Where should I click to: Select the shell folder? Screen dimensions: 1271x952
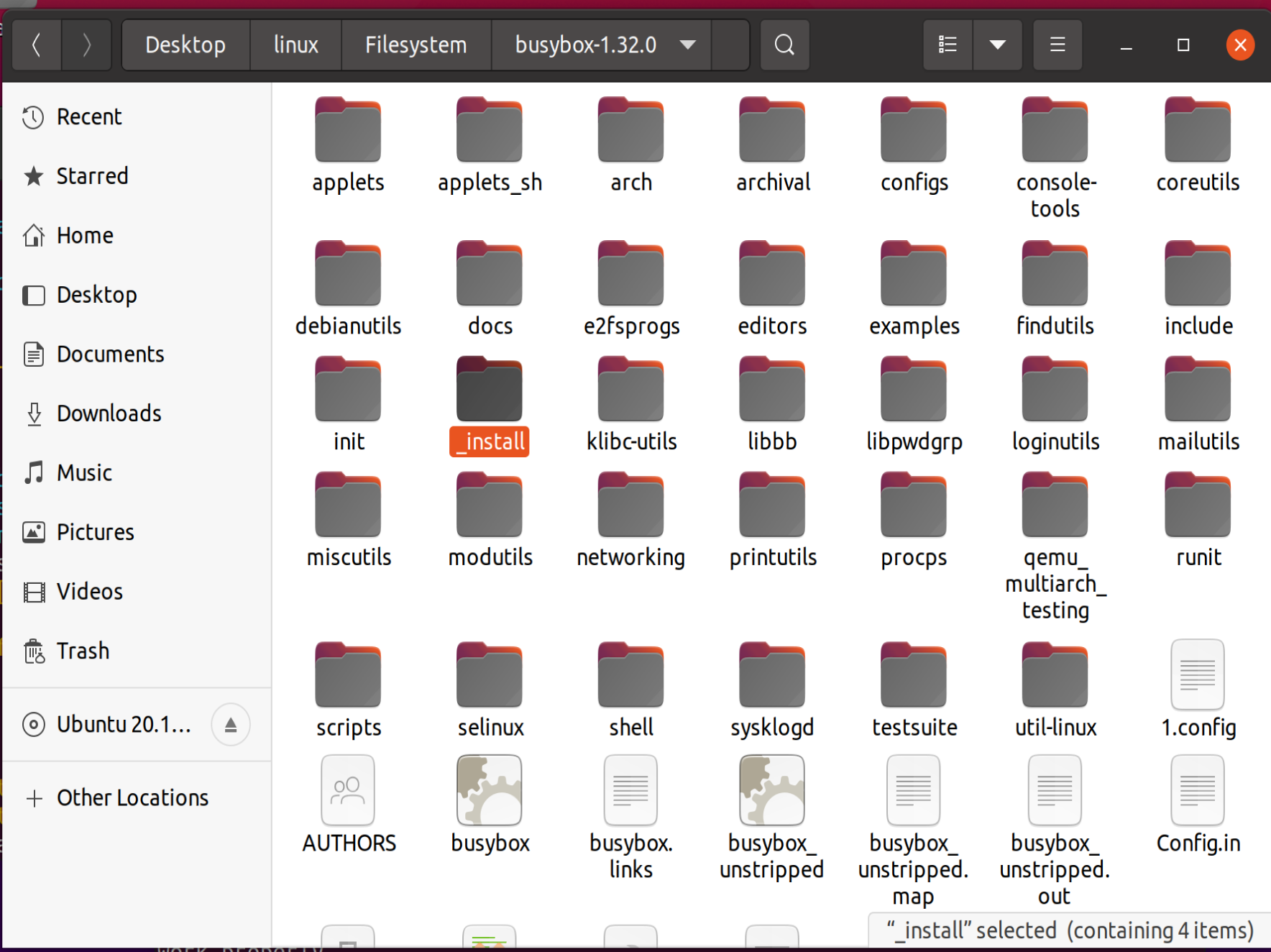click(631, 690)
